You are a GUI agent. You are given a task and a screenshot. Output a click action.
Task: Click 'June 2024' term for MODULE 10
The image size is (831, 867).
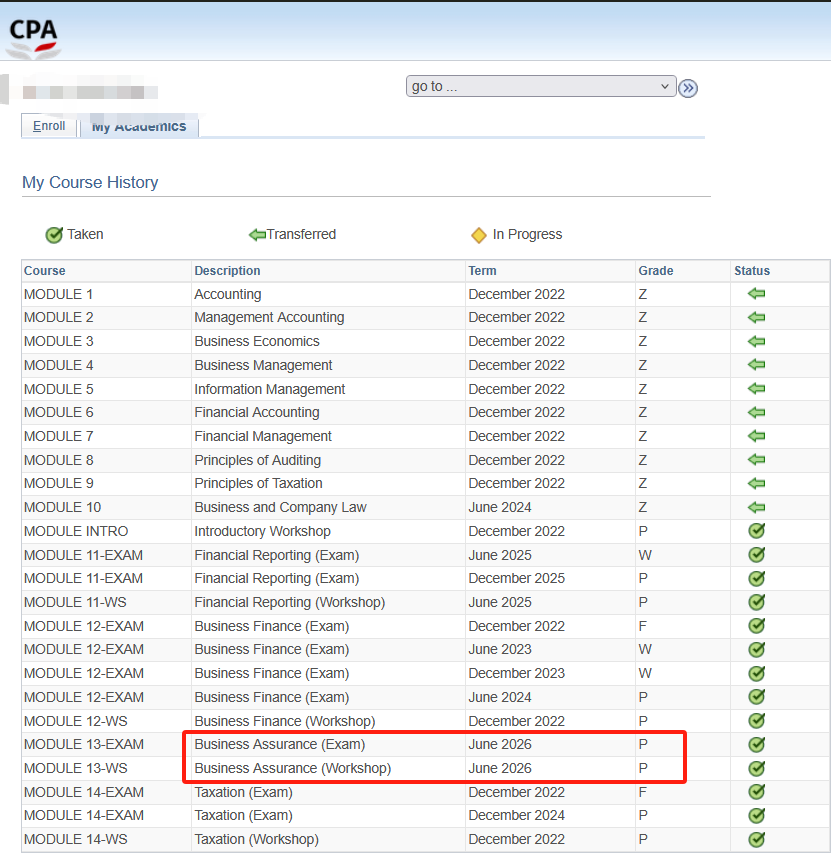[500, 507]
